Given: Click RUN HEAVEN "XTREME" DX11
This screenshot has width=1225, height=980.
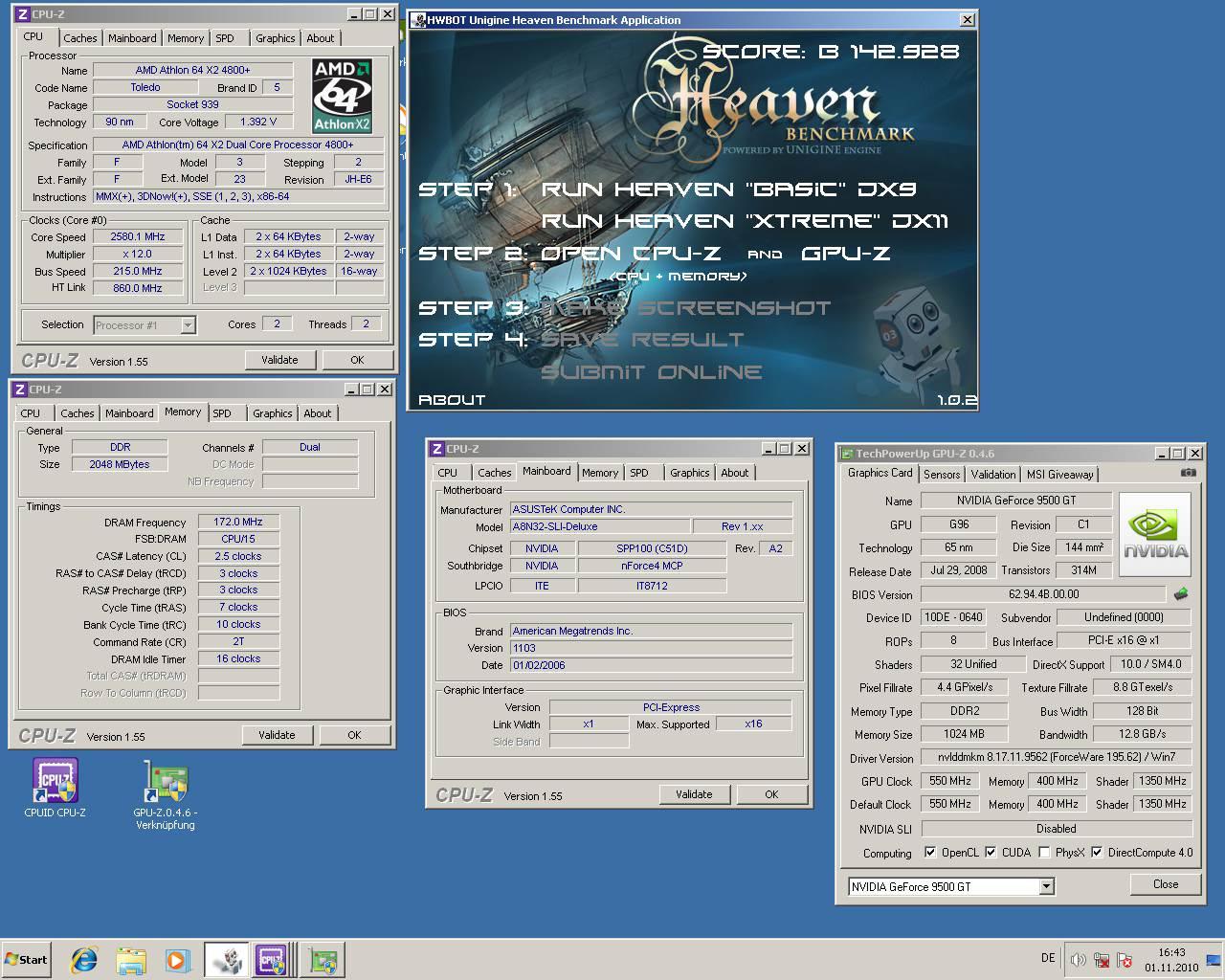Looking at the screenshot, I should 744,221.
